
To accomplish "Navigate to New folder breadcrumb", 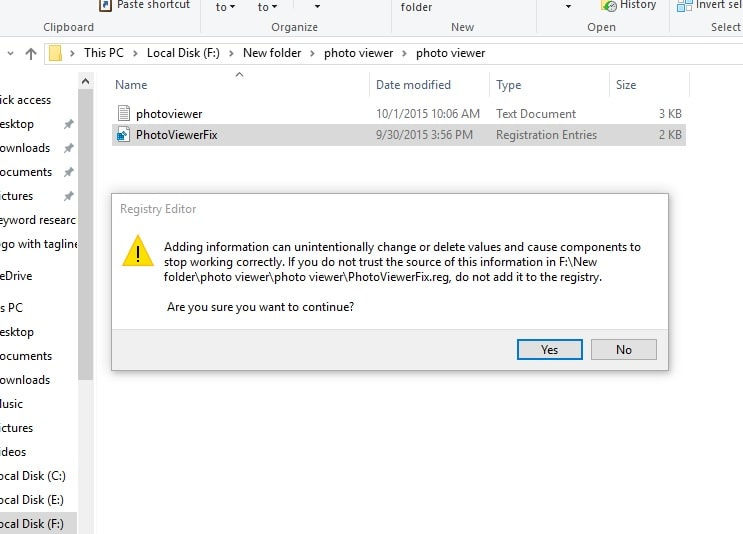I will click(272, 53).
